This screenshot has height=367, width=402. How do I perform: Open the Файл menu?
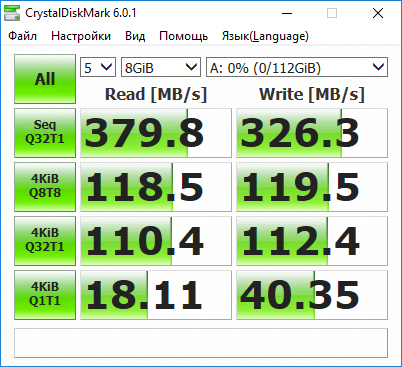click(22, 36)
